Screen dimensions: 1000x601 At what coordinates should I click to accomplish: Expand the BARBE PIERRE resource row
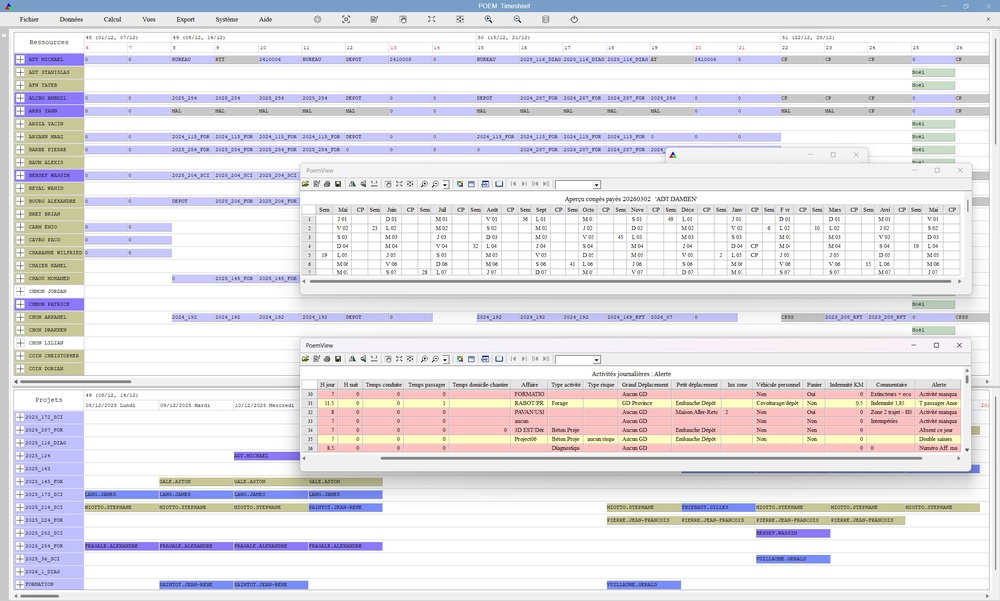[x=20, y=149]
